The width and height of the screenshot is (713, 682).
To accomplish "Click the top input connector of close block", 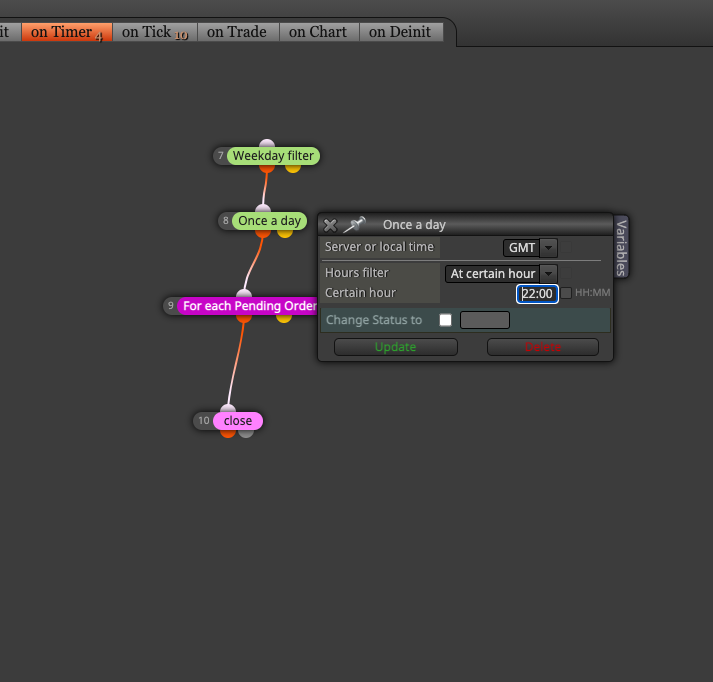I will pyautogui.click(x=228, y=409).
